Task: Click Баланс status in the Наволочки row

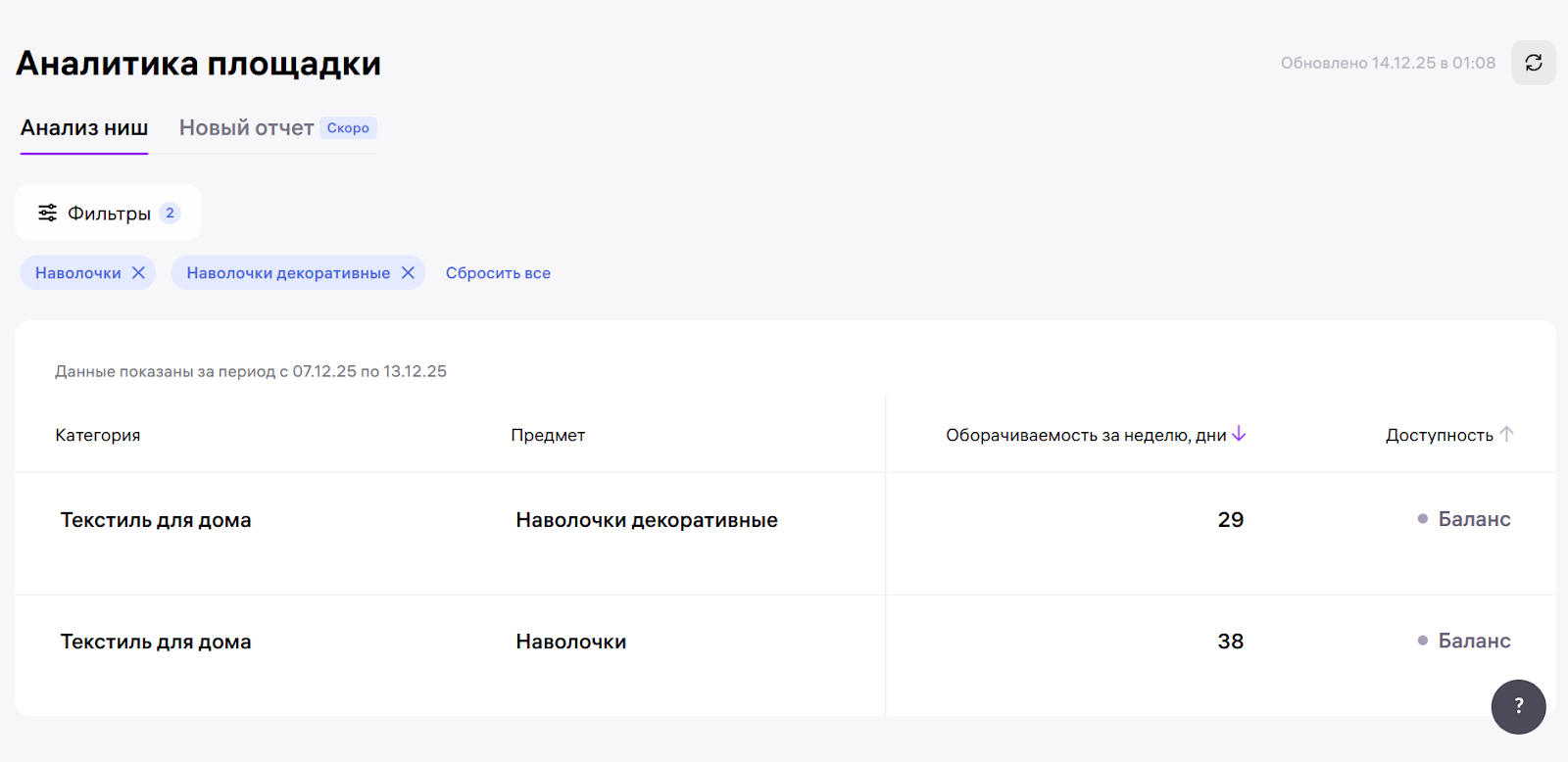Action: click(x=1464, y=641)
